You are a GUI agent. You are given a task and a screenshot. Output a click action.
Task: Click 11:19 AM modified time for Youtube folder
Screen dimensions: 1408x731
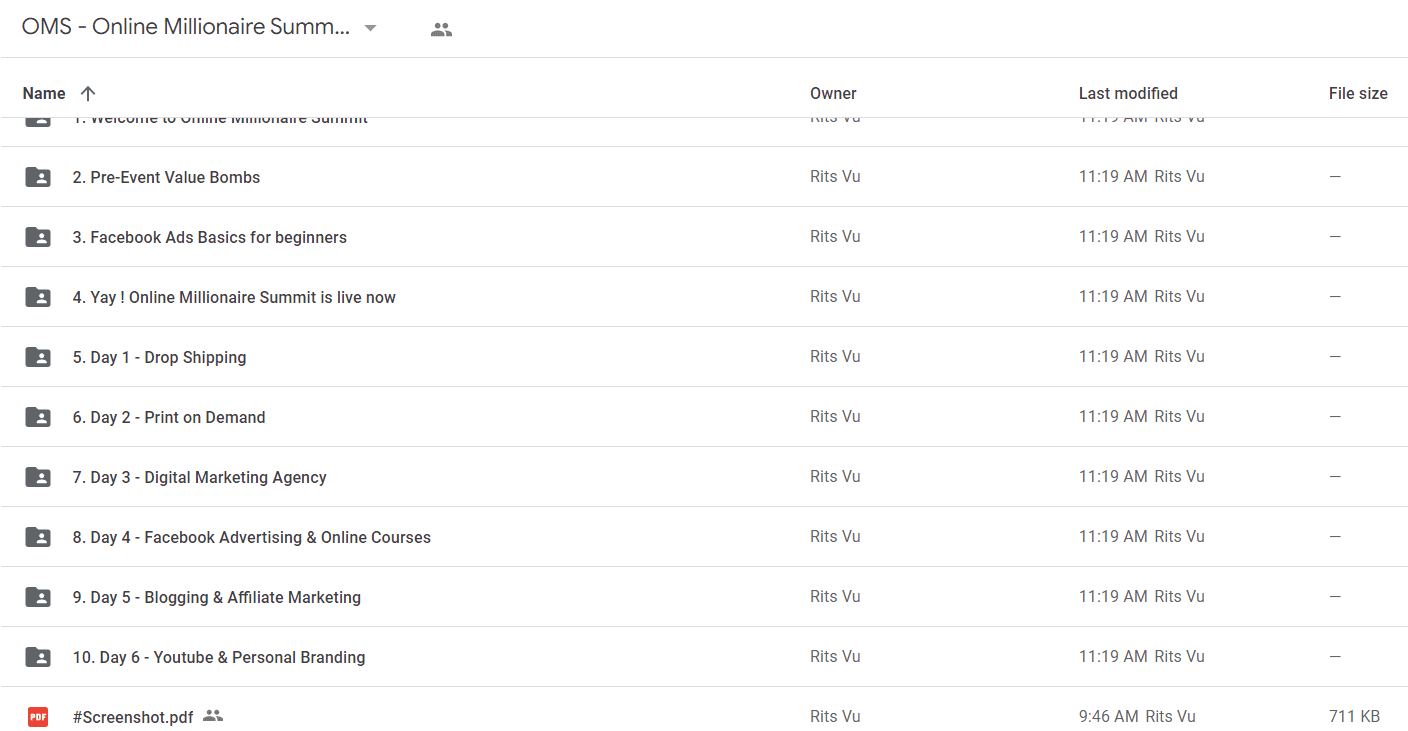tap(1113, 657)
